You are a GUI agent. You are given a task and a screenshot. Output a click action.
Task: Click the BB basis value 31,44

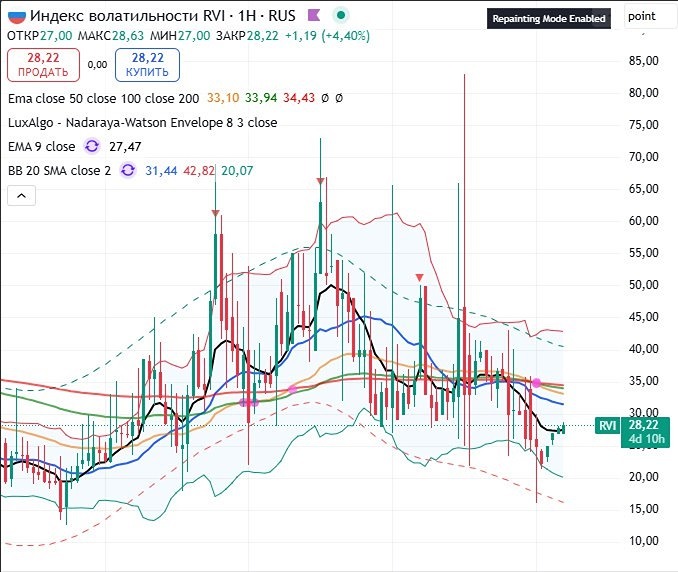[x=161, y=171]
